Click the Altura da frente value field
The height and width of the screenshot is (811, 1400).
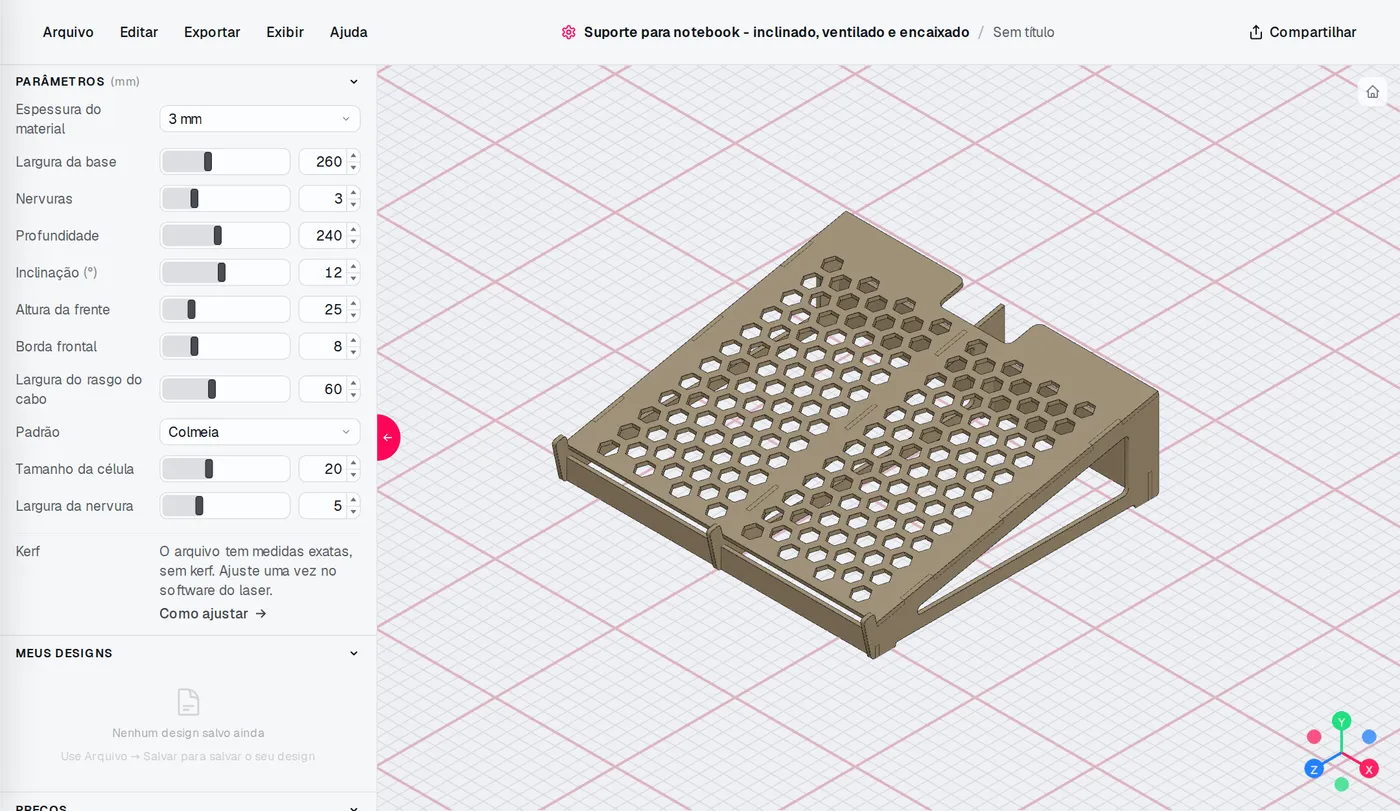pos(322,309)
